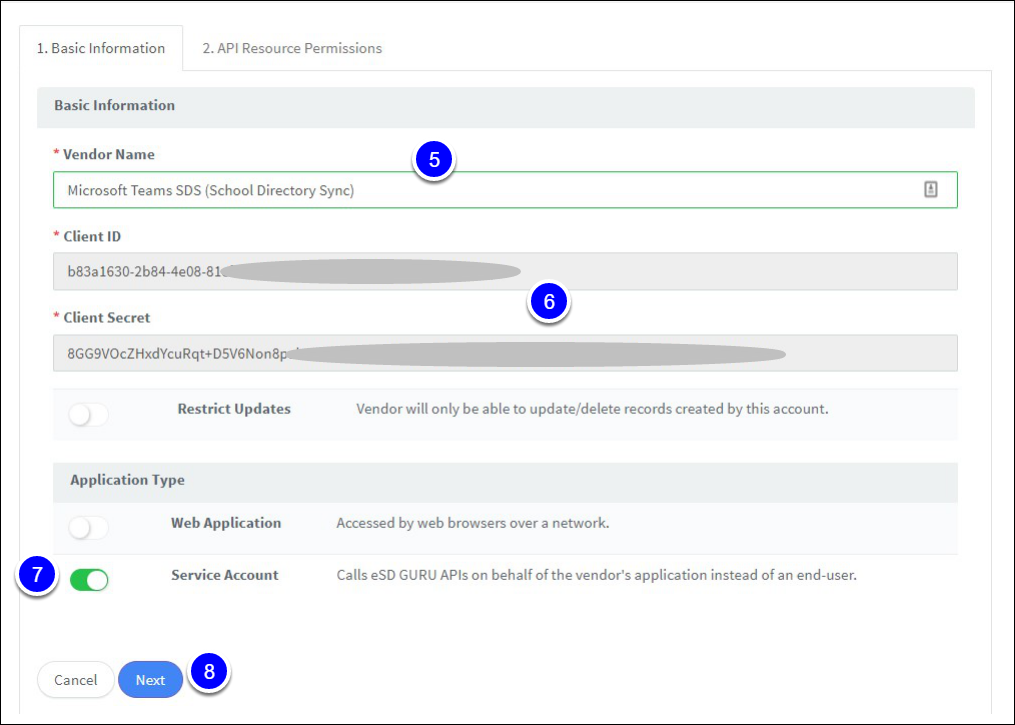
Task: Click 'Vendor will only be able to update' description
Action: 592,409
